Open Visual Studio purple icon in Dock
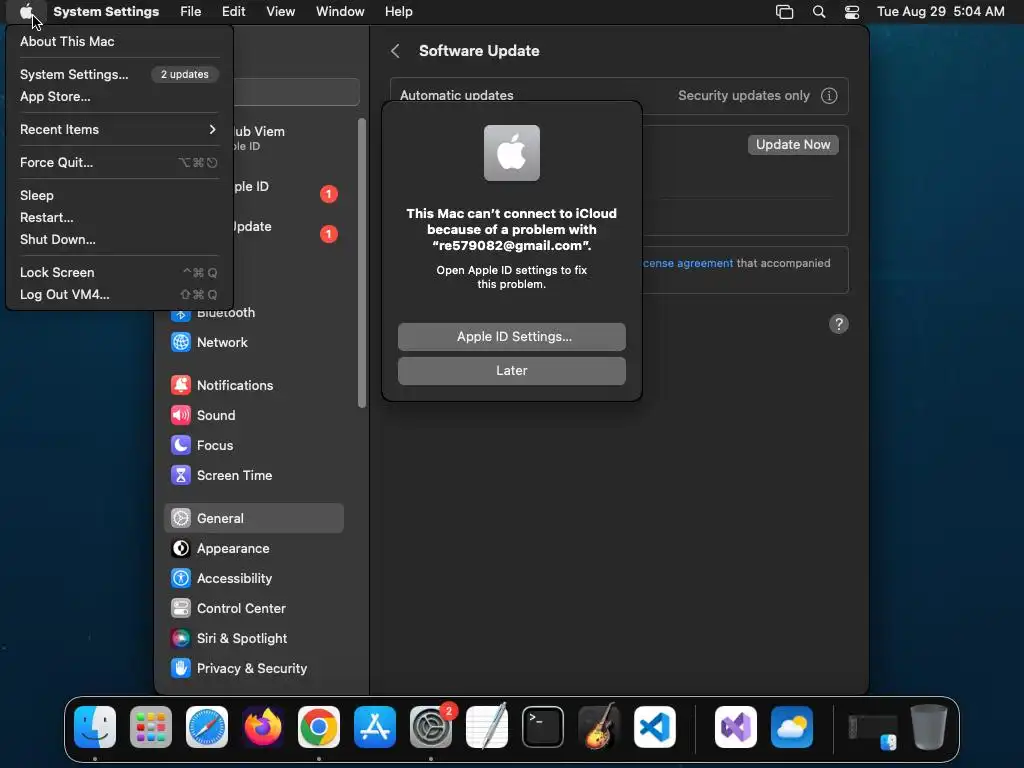The image size is (1024, 768). pyautogui.click(x=736, y=727)
